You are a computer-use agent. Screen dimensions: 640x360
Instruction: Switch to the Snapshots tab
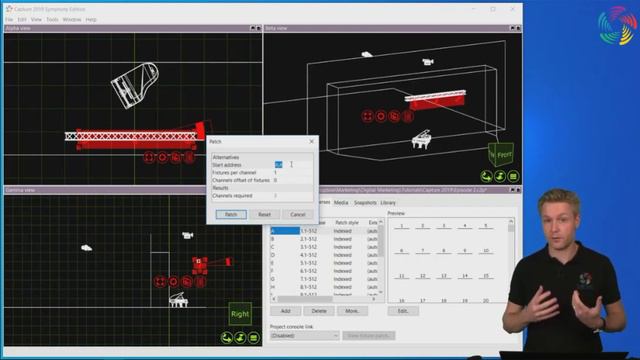click(365, 202)
